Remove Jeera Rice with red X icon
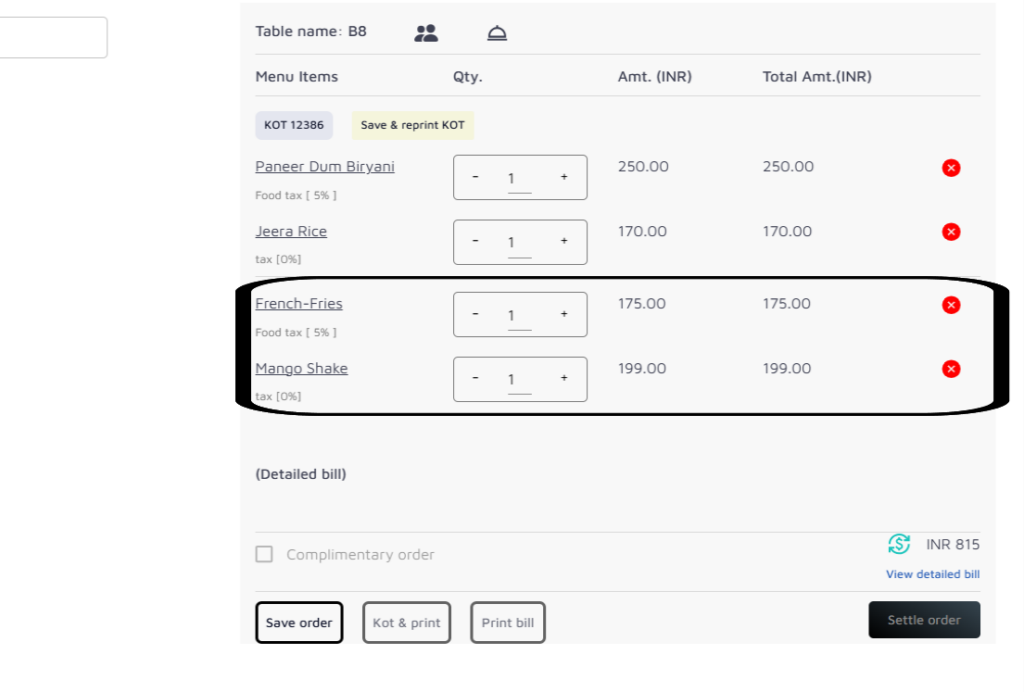Image resolution: width=1024 pixels, height=692 pixels. pos(951,232)
